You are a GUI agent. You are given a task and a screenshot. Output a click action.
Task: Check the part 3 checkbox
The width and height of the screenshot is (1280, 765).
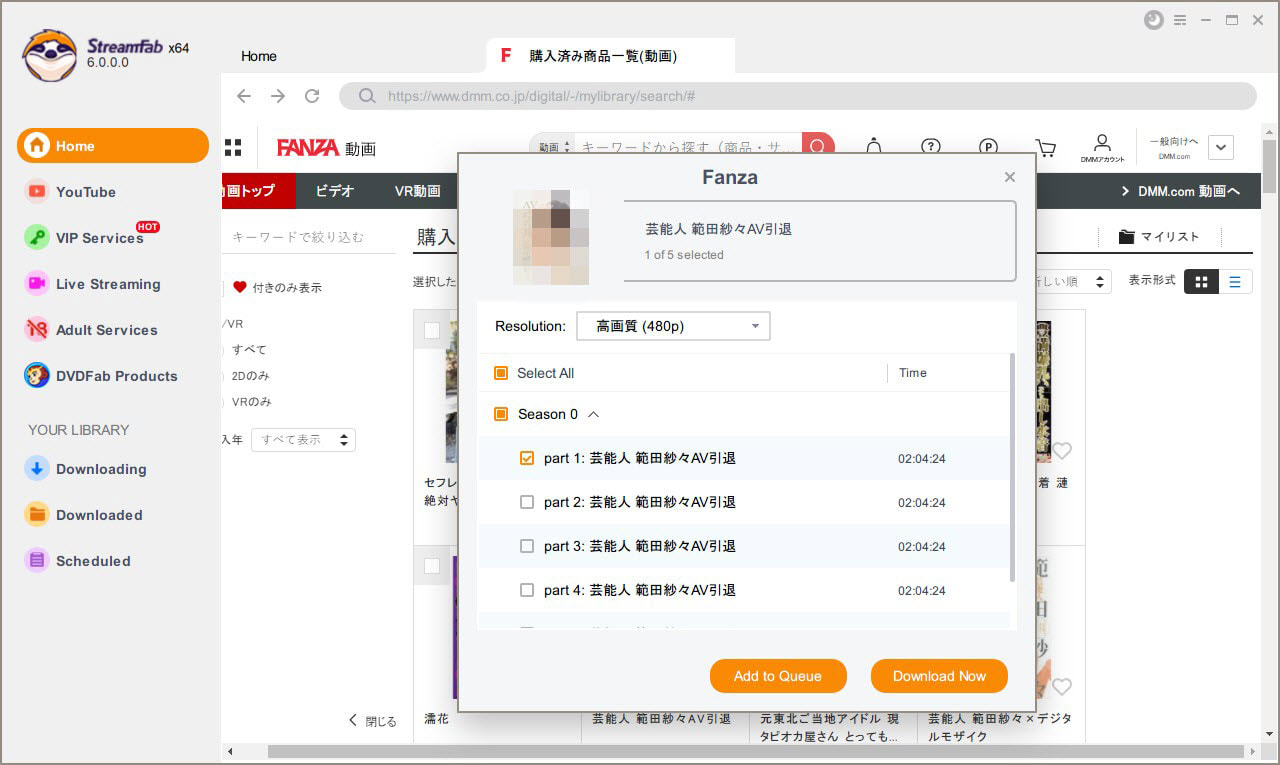[527, 547]
